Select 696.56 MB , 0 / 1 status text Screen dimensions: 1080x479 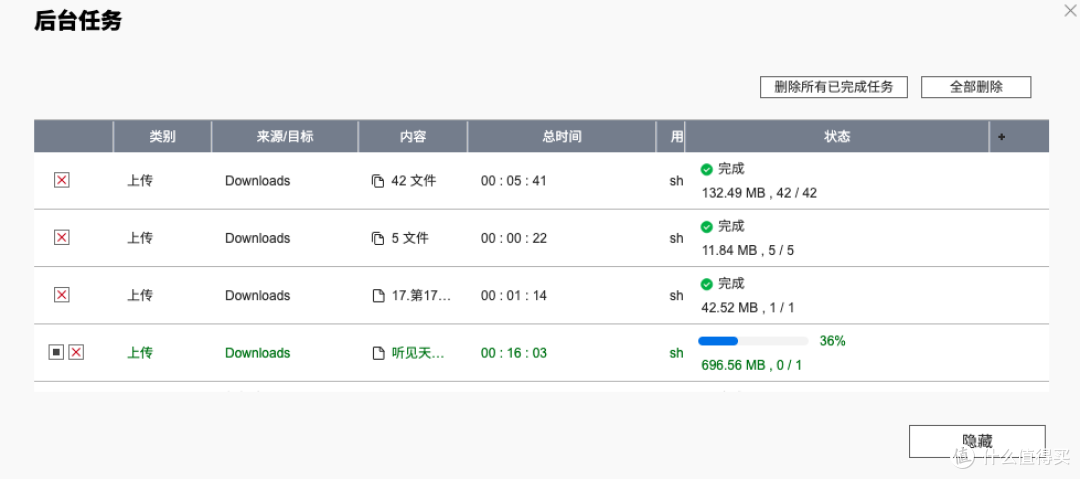click(751, 365)
